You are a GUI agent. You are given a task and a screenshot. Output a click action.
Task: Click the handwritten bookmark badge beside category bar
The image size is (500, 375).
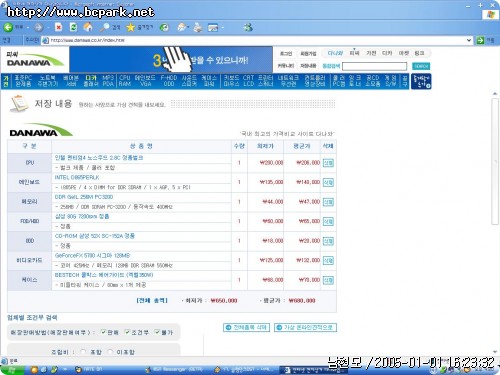(x=421, y=81)
